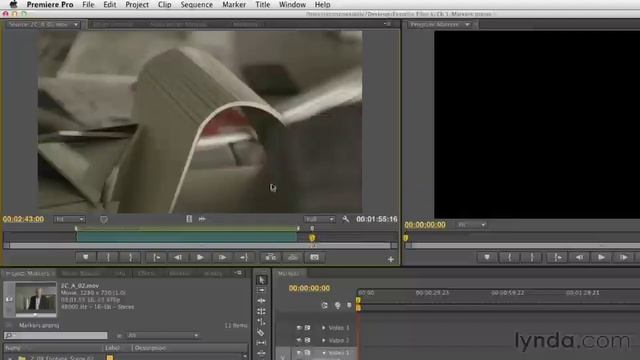Select the Rolling Edit tool
Viewport: 640px width, 360px height.
coord(262,311)
